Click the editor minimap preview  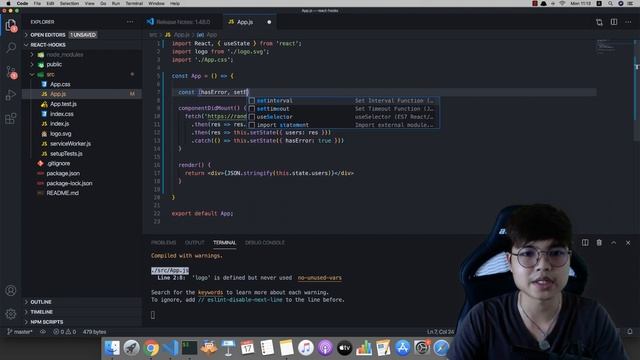coord(607,46)
